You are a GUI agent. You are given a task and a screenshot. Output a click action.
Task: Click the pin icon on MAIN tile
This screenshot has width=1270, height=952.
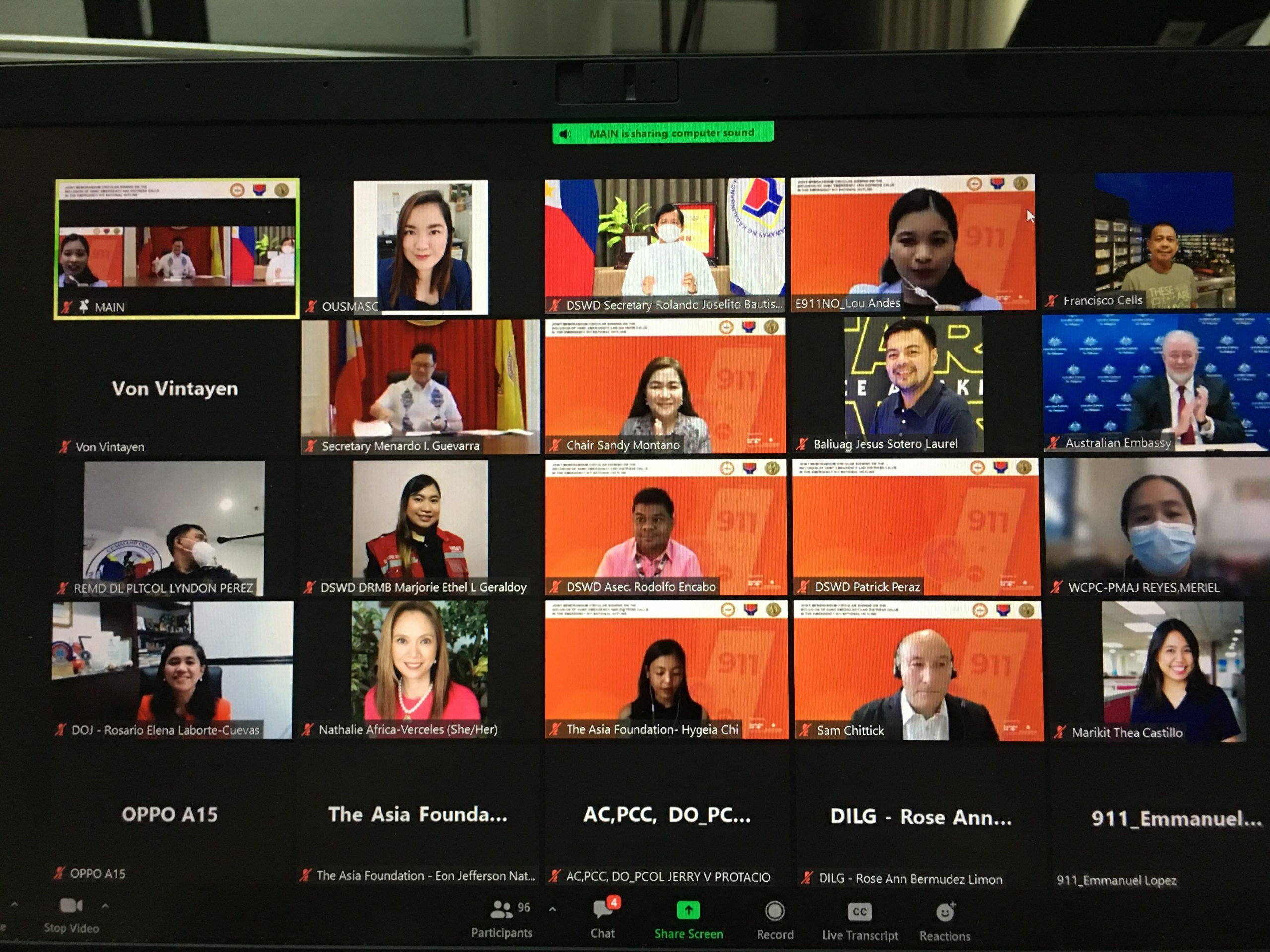coord(84,306)
